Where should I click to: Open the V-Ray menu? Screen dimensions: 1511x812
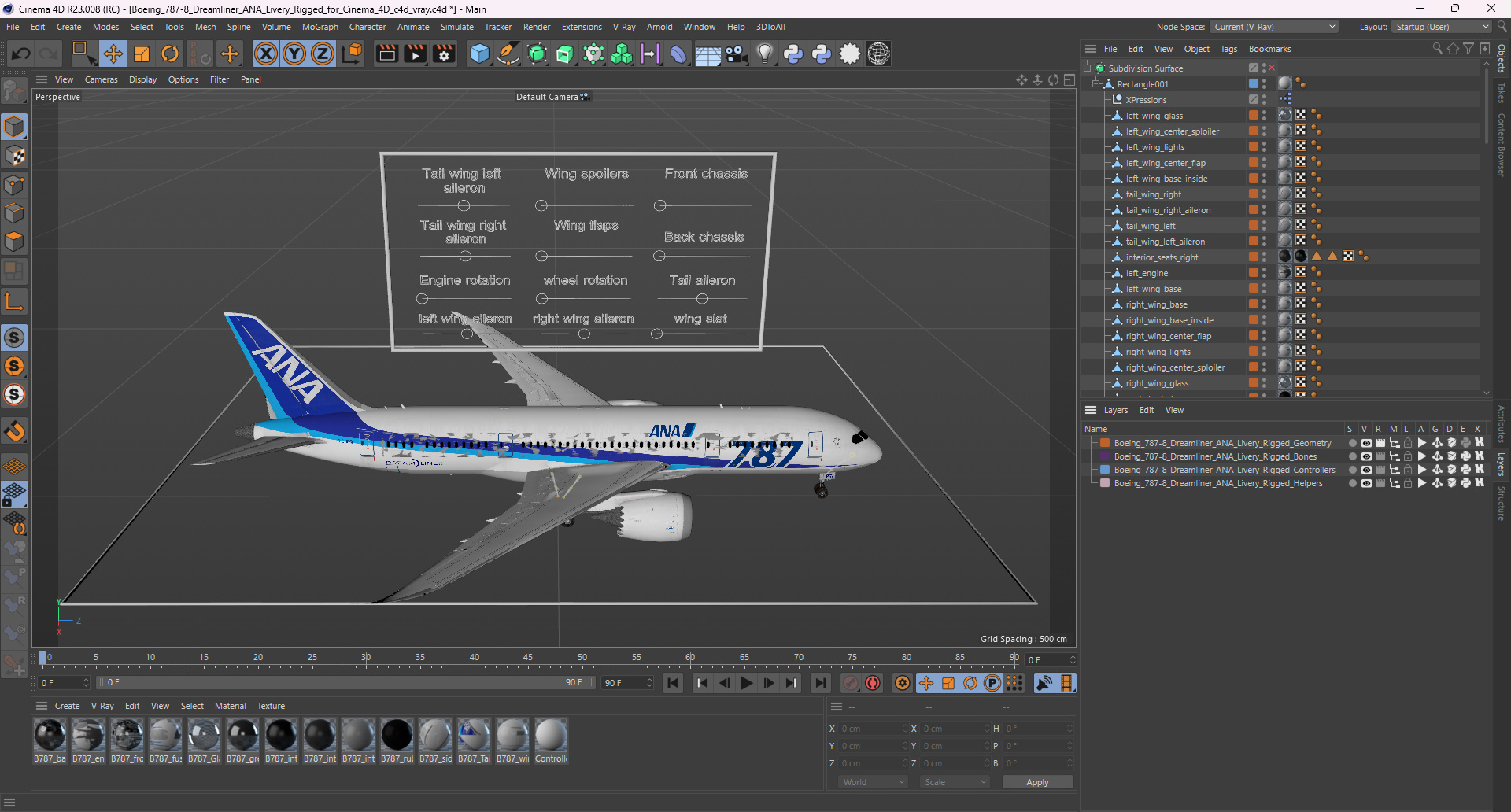tap(624, 27)
